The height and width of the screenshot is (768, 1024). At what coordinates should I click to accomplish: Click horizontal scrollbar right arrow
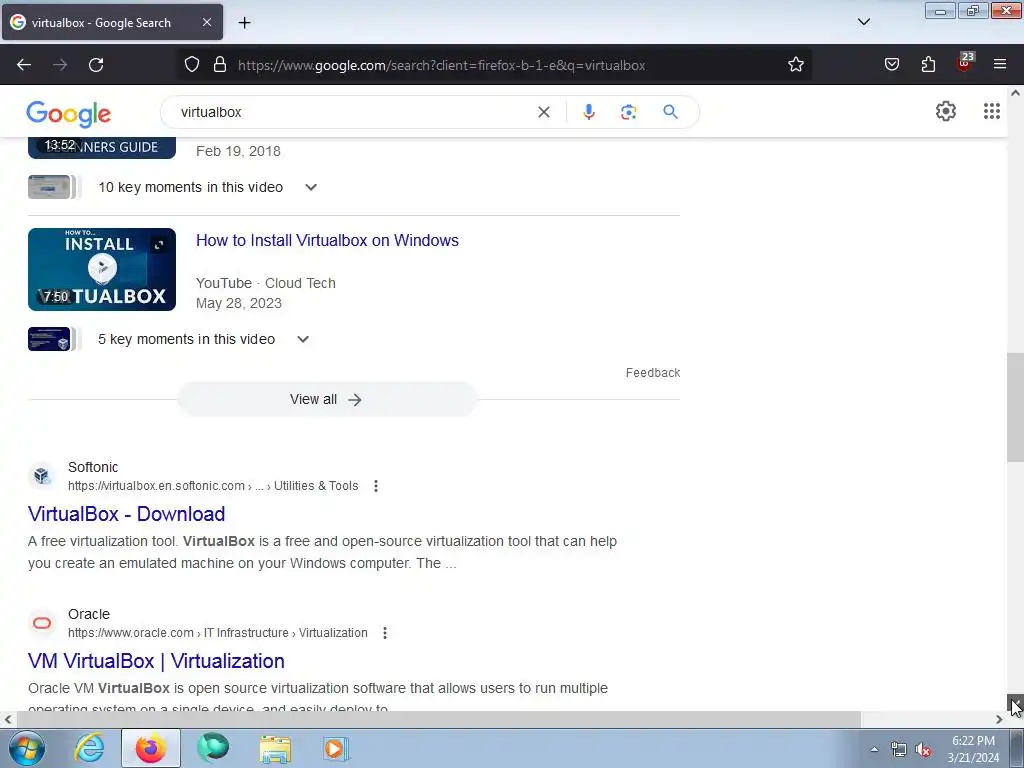(999, 719)
